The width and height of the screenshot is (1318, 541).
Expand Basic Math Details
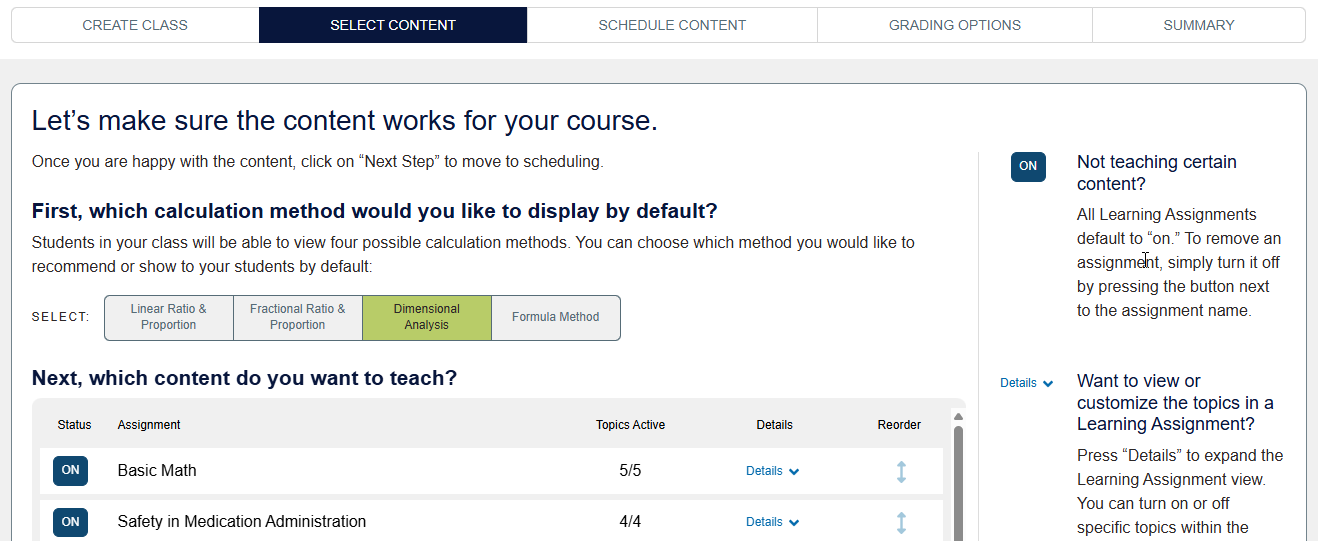[772, 471]
